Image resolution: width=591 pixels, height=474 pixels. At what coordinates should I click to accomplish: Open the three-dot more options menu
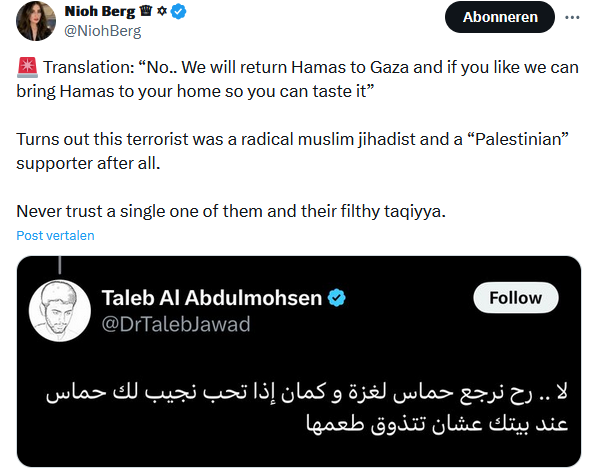point(572,17)
